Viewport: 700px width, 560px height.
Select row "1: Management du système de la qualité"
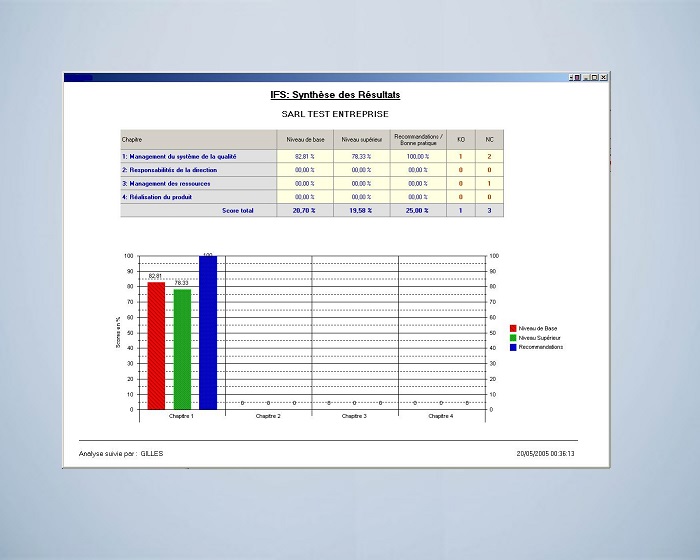312,156
